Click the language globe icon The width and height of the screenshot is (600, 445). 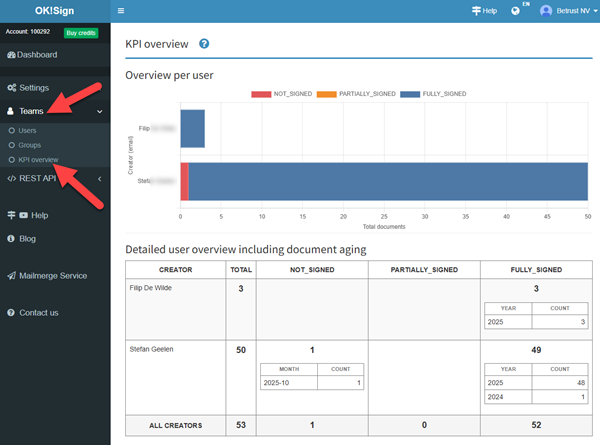(x=515, y=11)
